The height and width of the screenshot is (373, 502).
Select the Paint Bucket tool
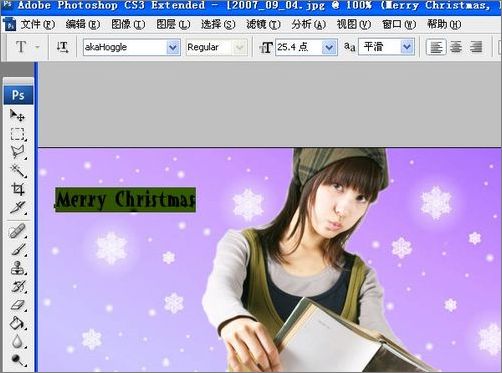(x=17, y=323)
